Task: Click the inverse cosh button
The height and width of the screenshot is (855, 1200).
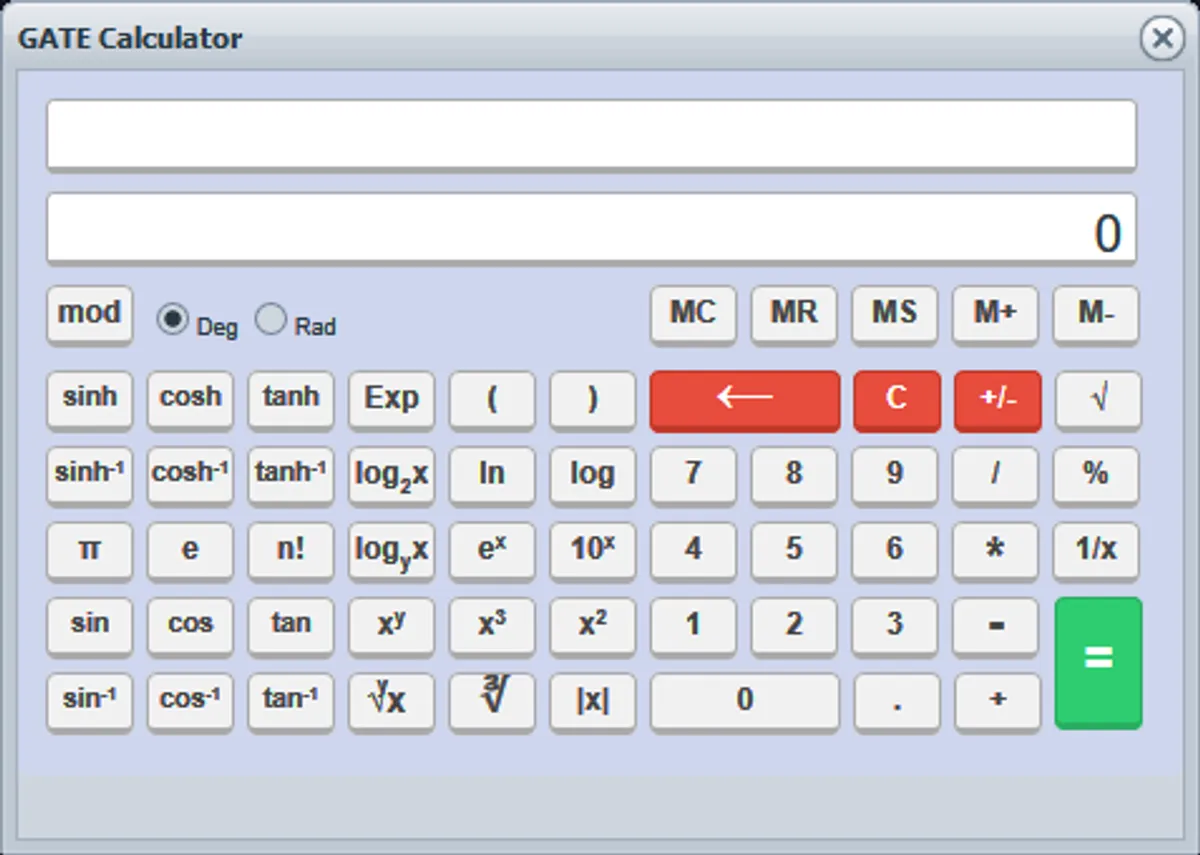Action: click(x=190, y=475)
